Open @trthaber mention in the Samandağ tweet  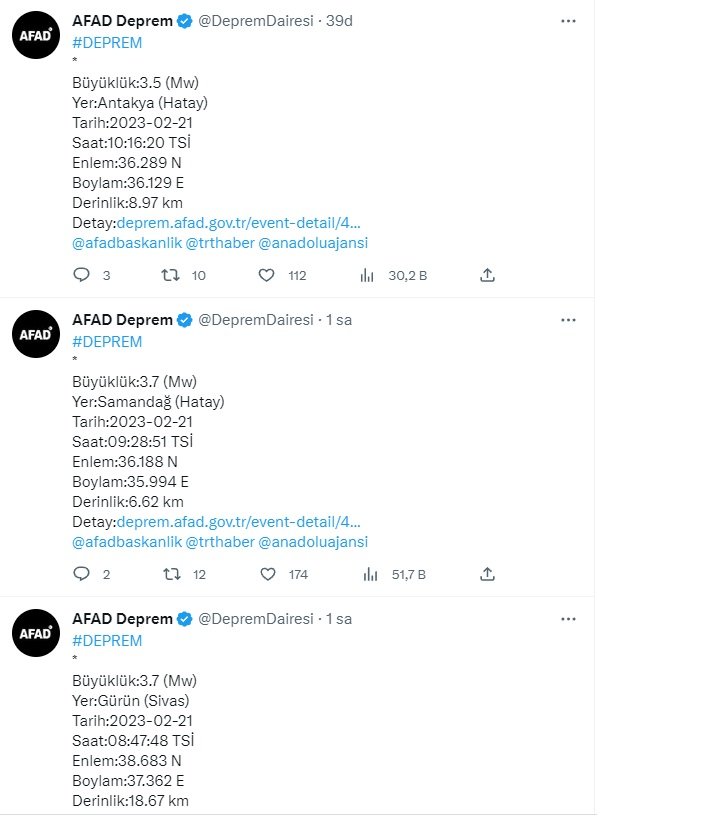220,542
